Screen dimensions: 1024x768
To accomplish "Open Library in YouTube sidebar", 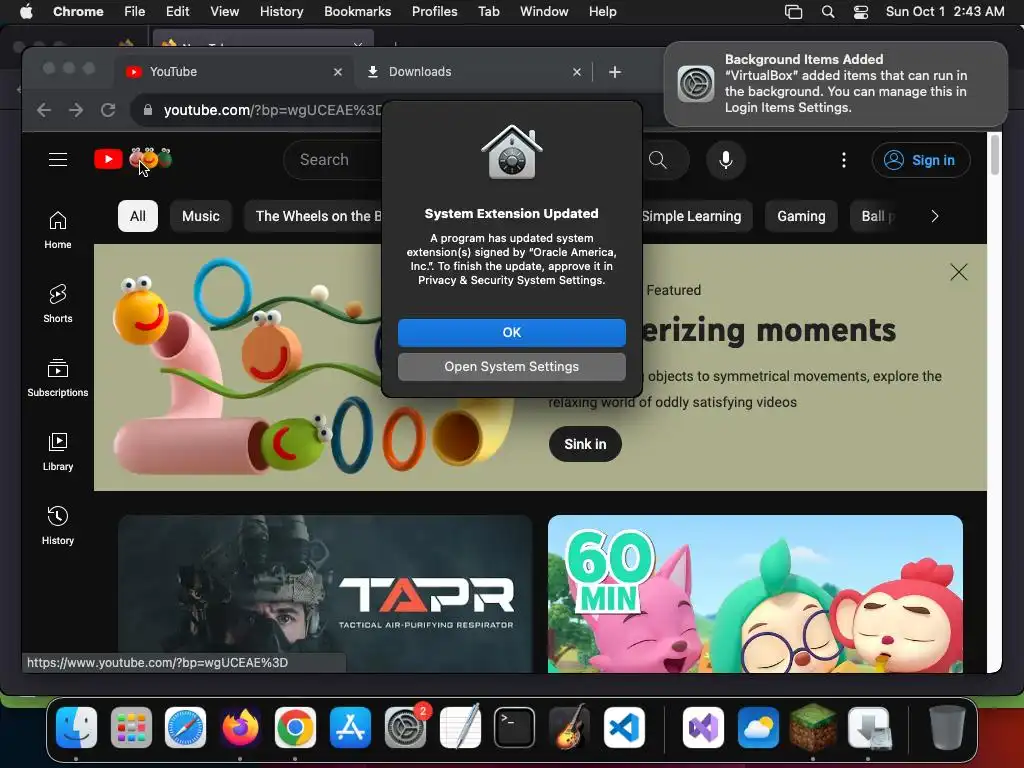I will (x=58, y=452).
